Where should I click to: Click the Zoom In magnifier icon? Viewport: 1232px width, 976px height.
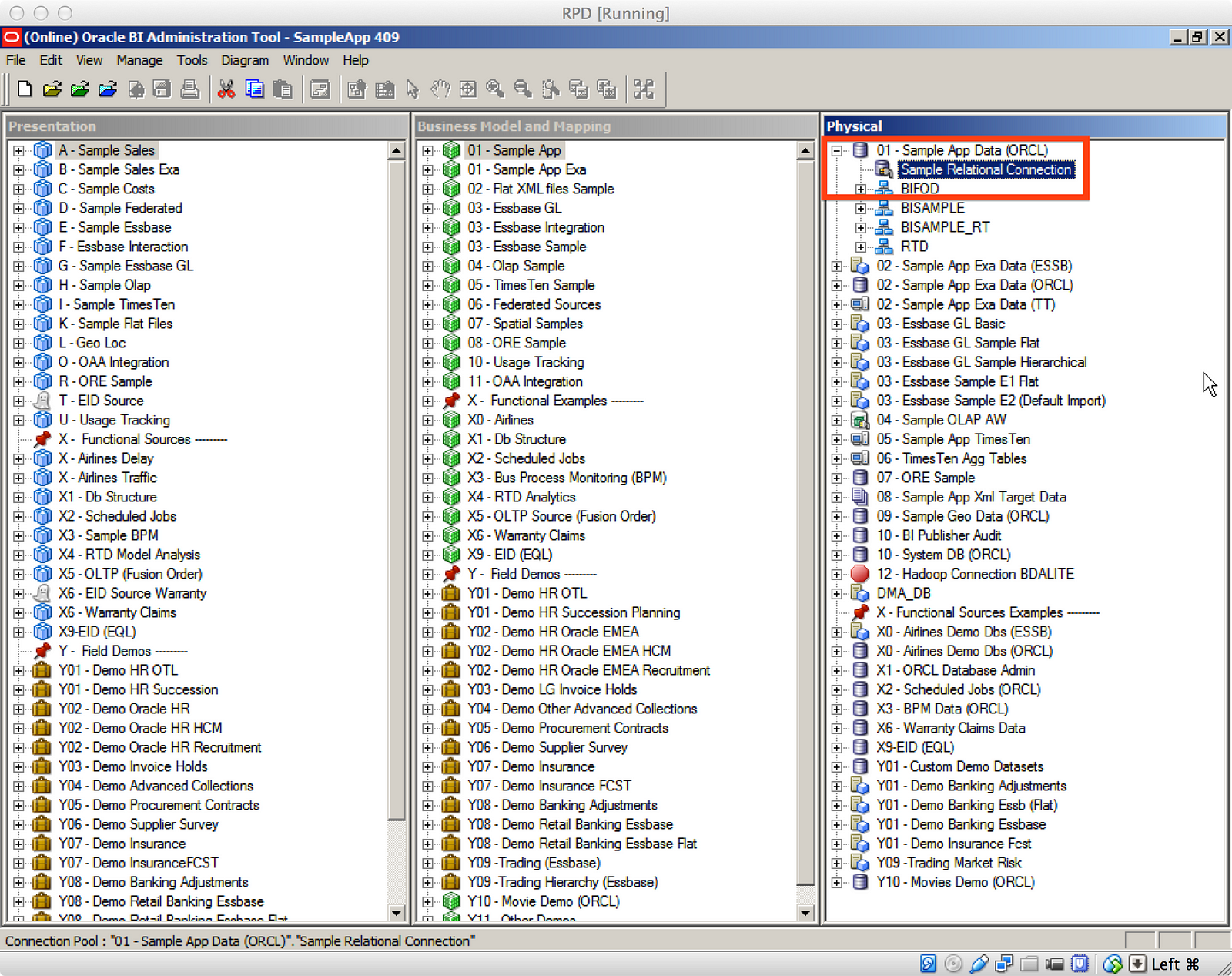(x=495, y=89)
